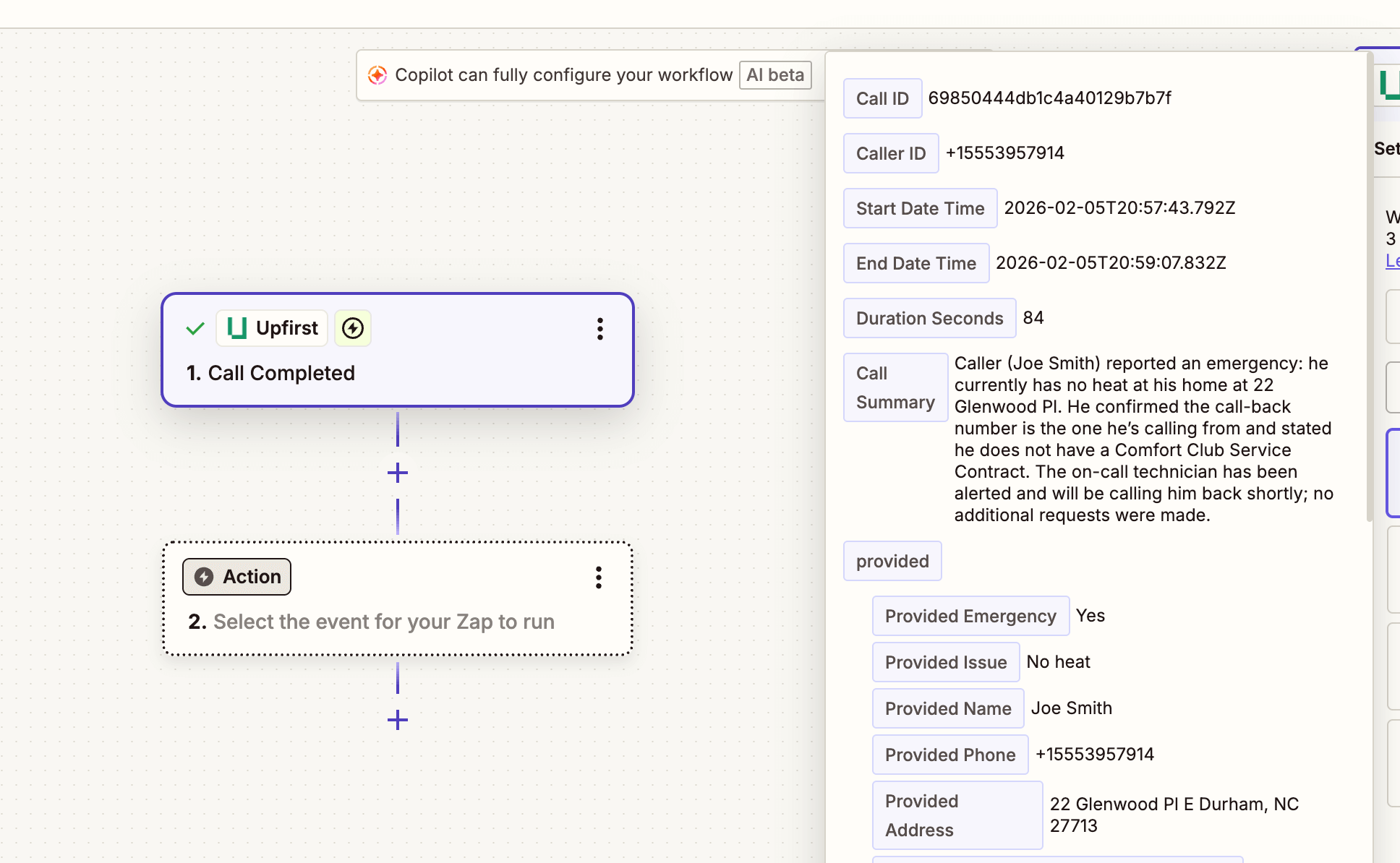
Task: Expand the provided data group
Action: pyautogui.click(x=892, y=561)
